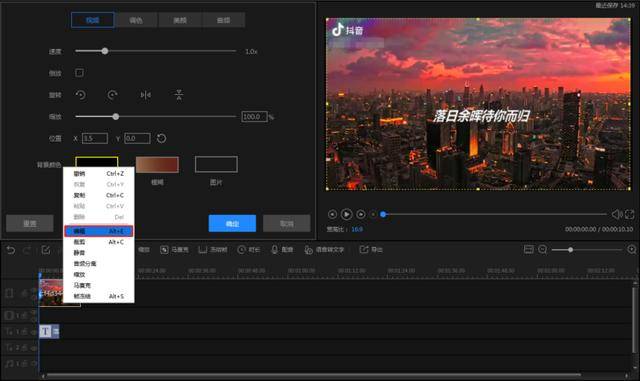Screen dimensions: 640x381
Task: Flip video horizontally icon
Action: coord(145,95)
